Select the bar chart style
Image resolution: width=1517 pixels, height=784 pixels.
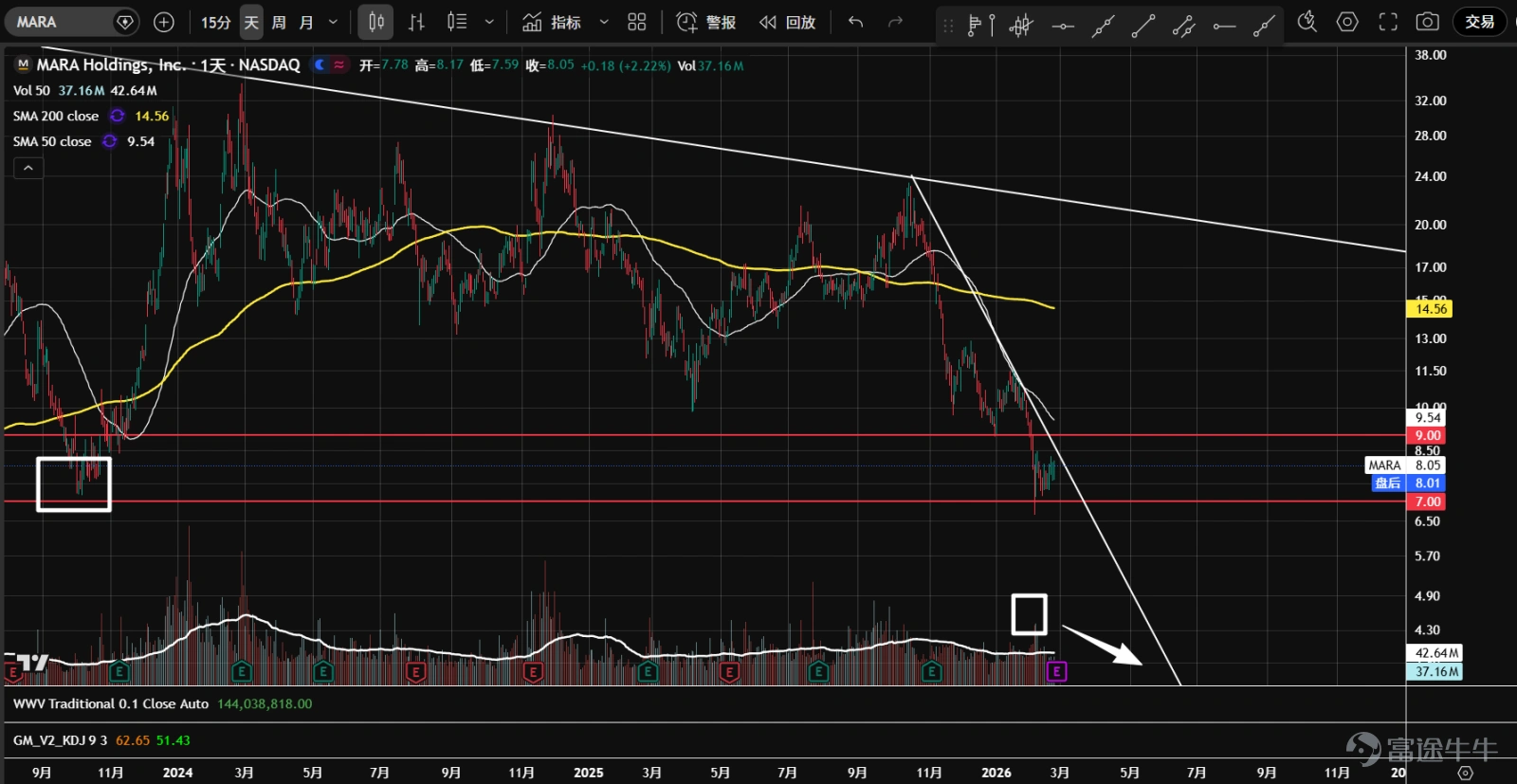coord(416,22)
